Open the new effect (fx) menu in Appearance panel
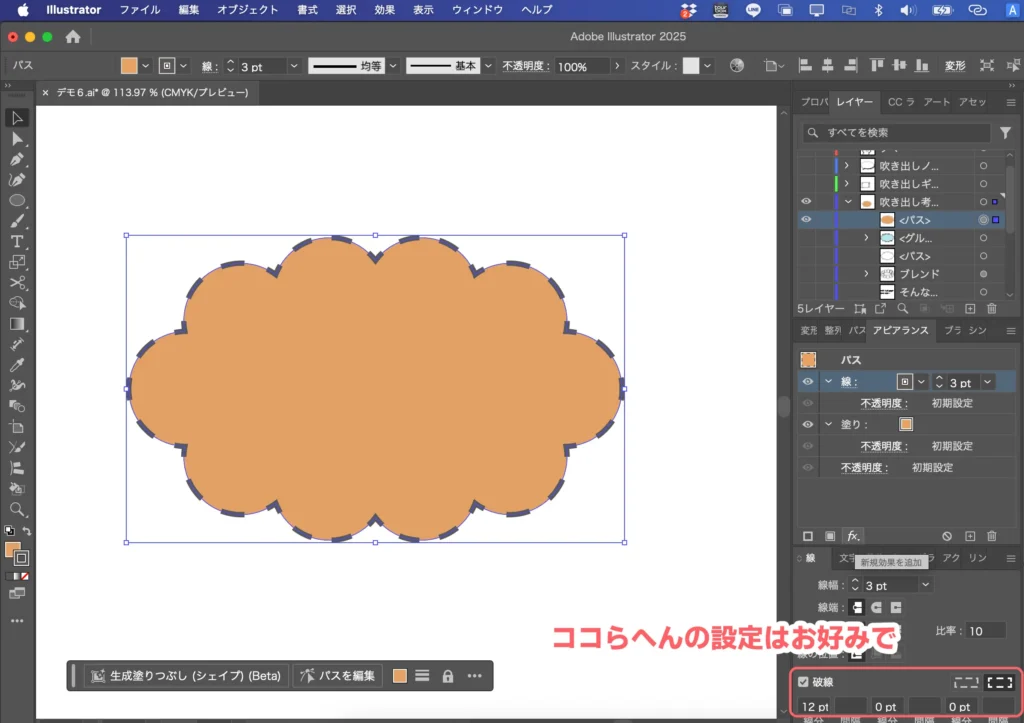 [x=853, y=536]
